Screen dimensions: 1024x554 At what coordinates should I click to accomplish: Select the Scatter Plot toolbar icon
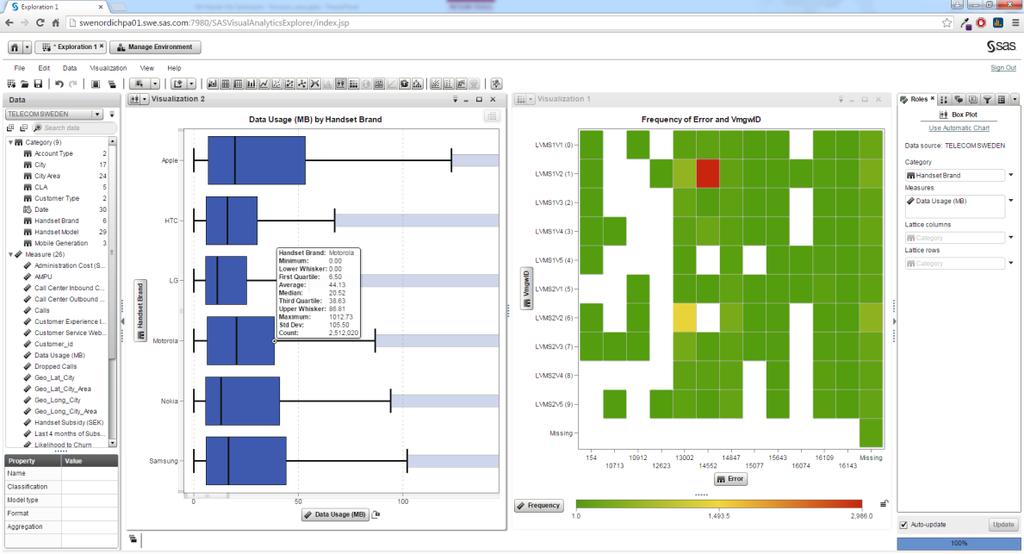(277, 84)
